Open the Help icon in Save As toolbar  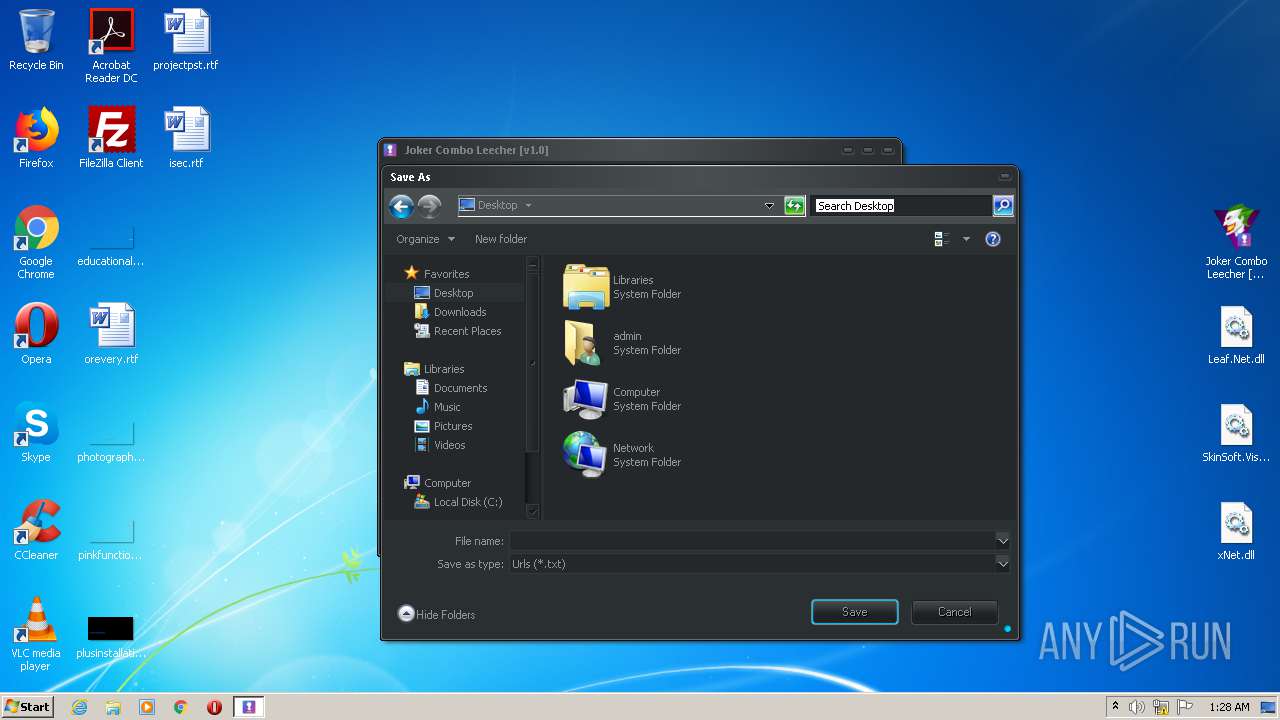tap(993, 239)
